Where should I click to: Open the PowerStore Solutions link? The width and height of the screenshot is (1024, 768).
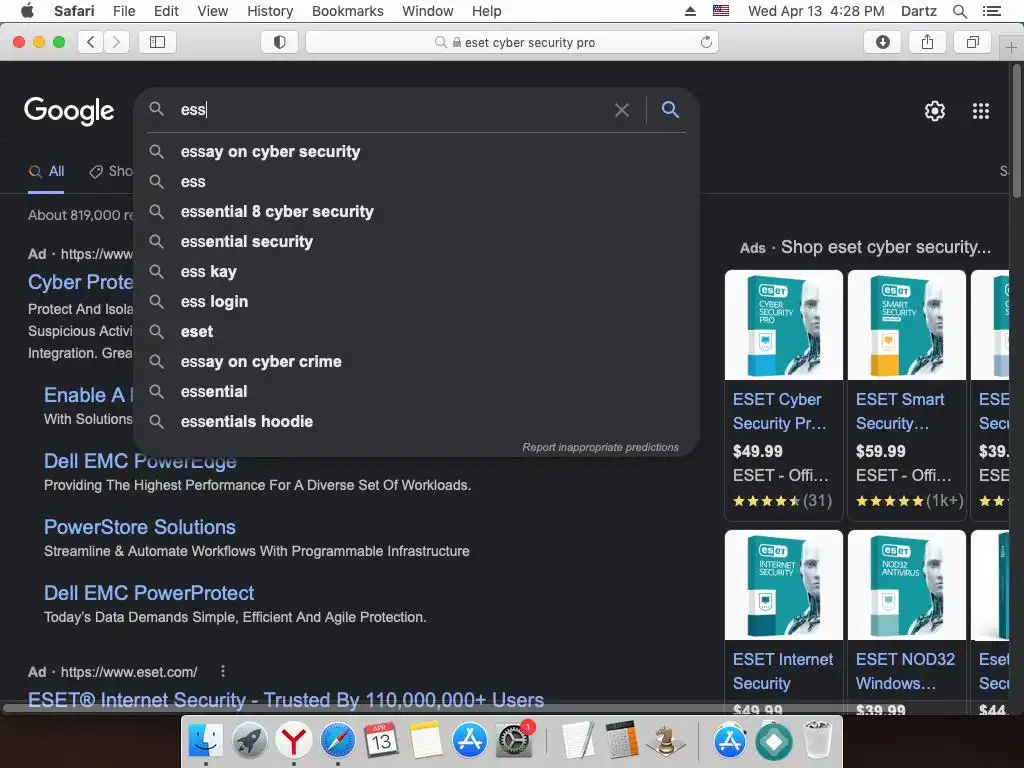[x=140, y=527]
